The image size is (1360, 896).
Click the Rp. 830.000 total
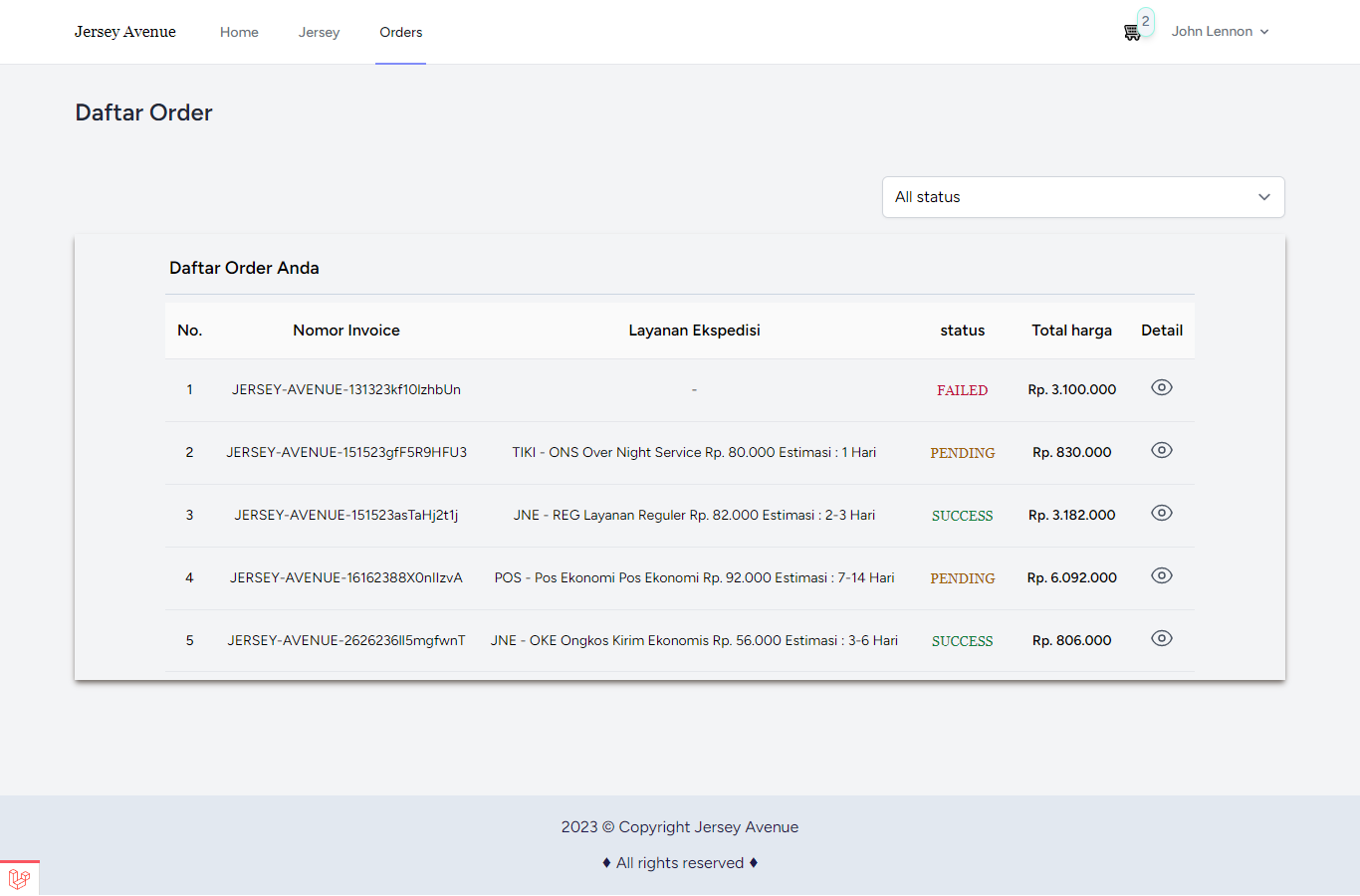[1072, 452]
